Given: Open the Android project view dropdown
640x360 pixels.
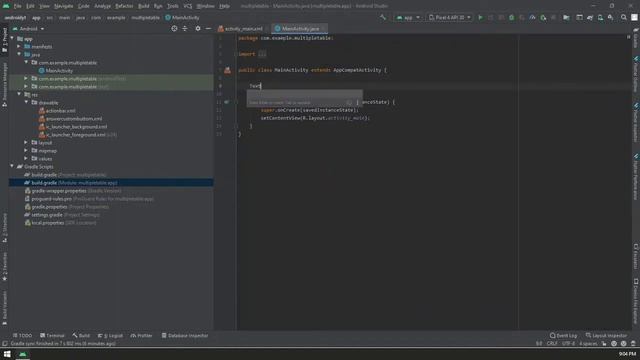Looking at the screenshot, I should 29,29.
